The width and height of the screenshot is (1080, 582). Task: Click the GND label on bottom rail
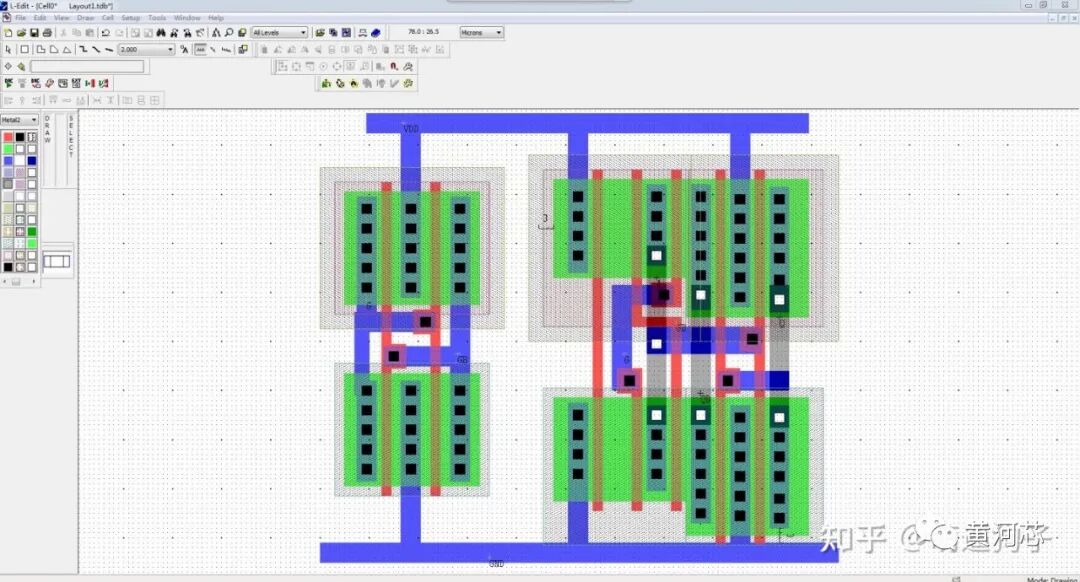click(496, 563)
